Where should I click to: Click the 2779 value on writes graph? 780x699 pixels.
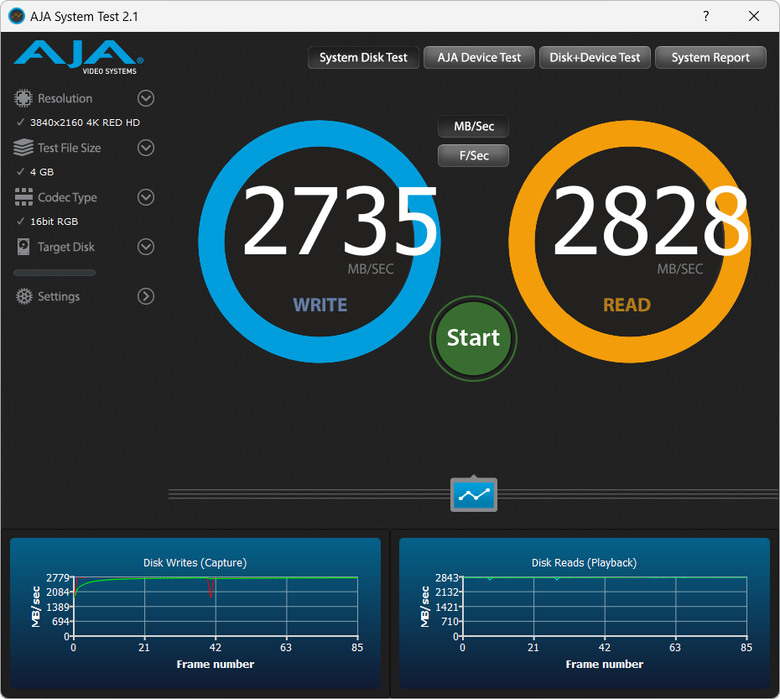[58, 578]
